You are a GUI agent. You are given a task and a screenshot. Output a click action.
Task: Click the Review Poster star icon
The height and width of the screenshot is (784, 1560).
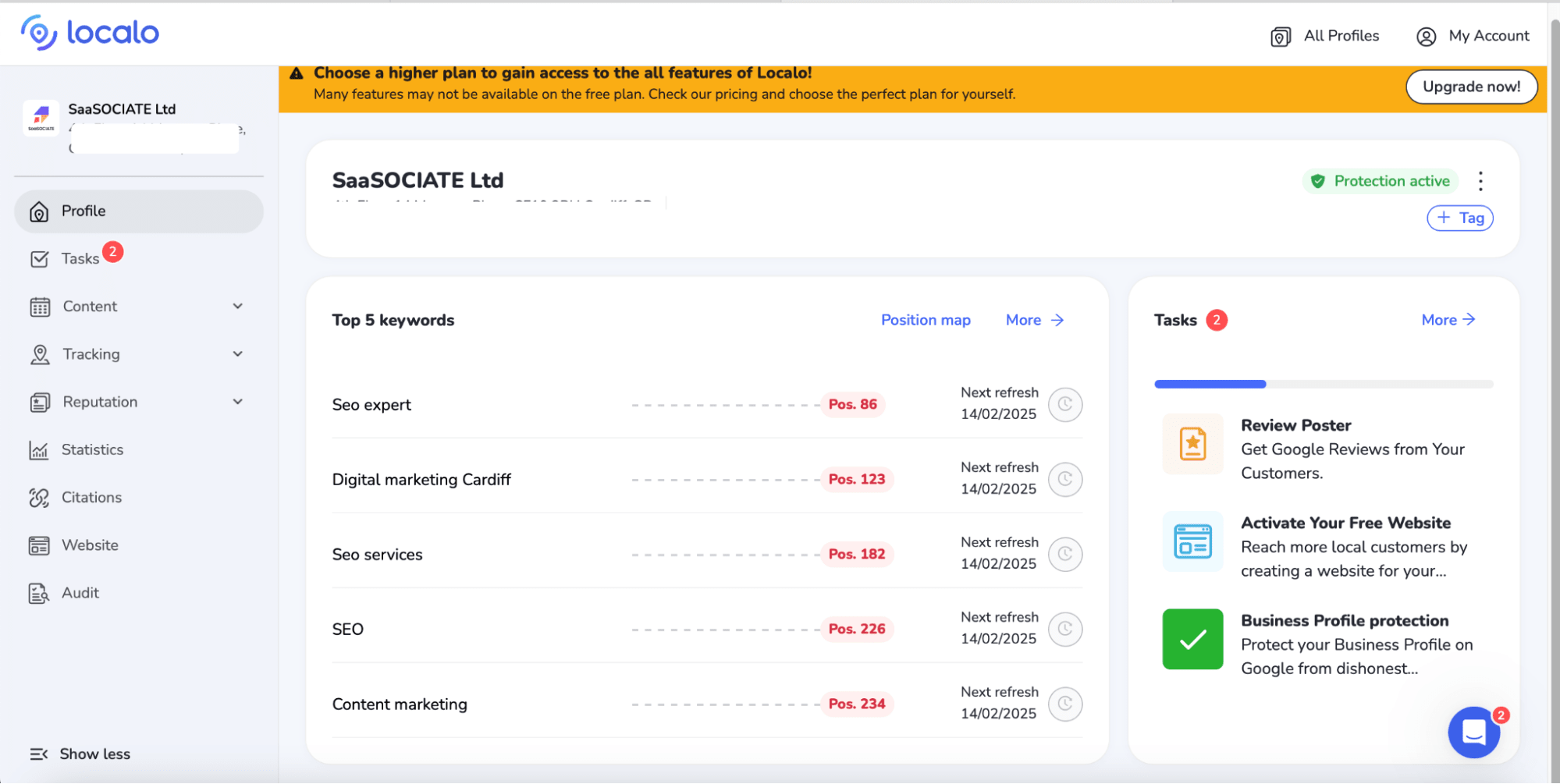[1192, 445]
